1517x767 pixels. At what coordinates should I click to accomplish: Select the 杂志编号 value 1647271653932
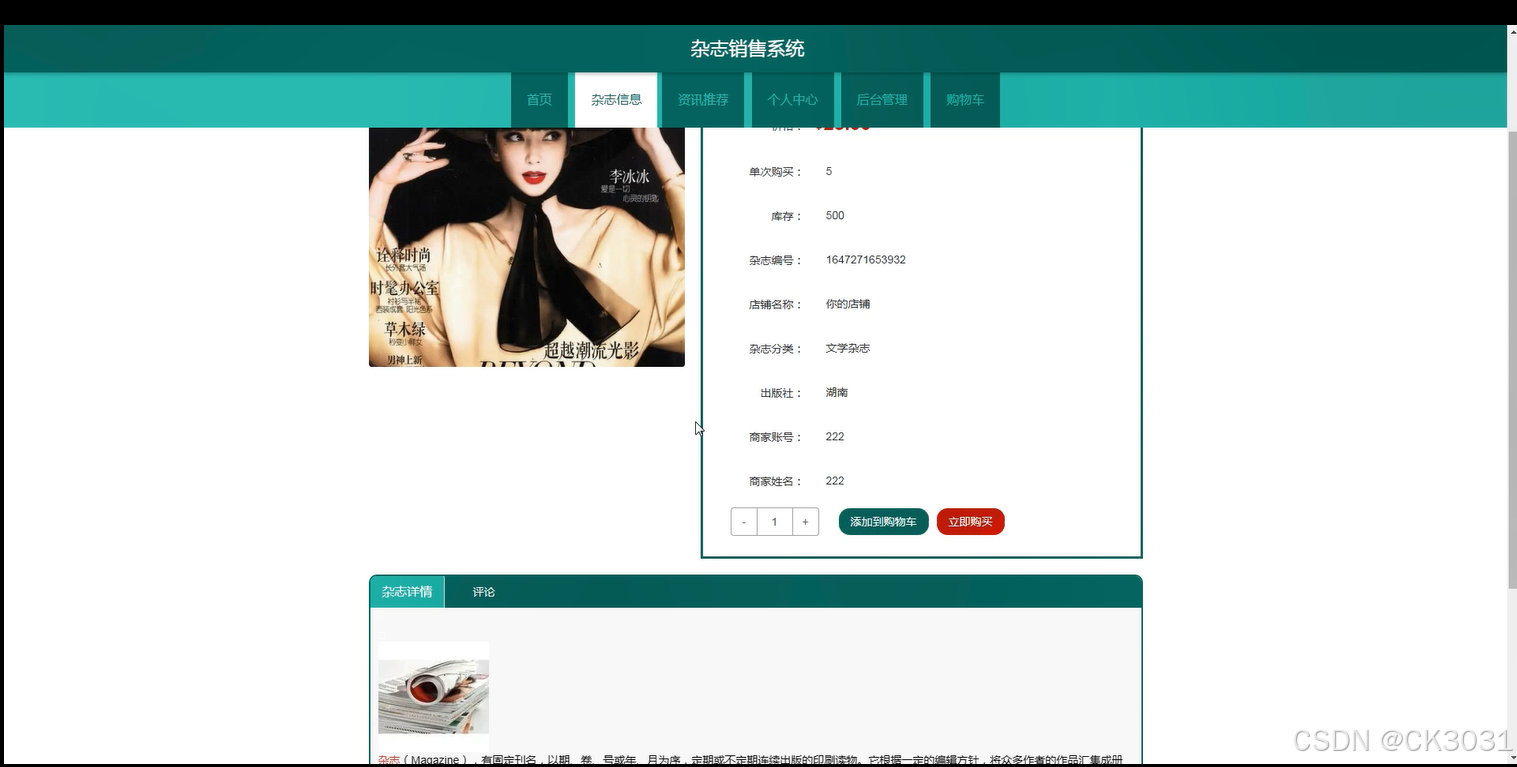[866, 260]
